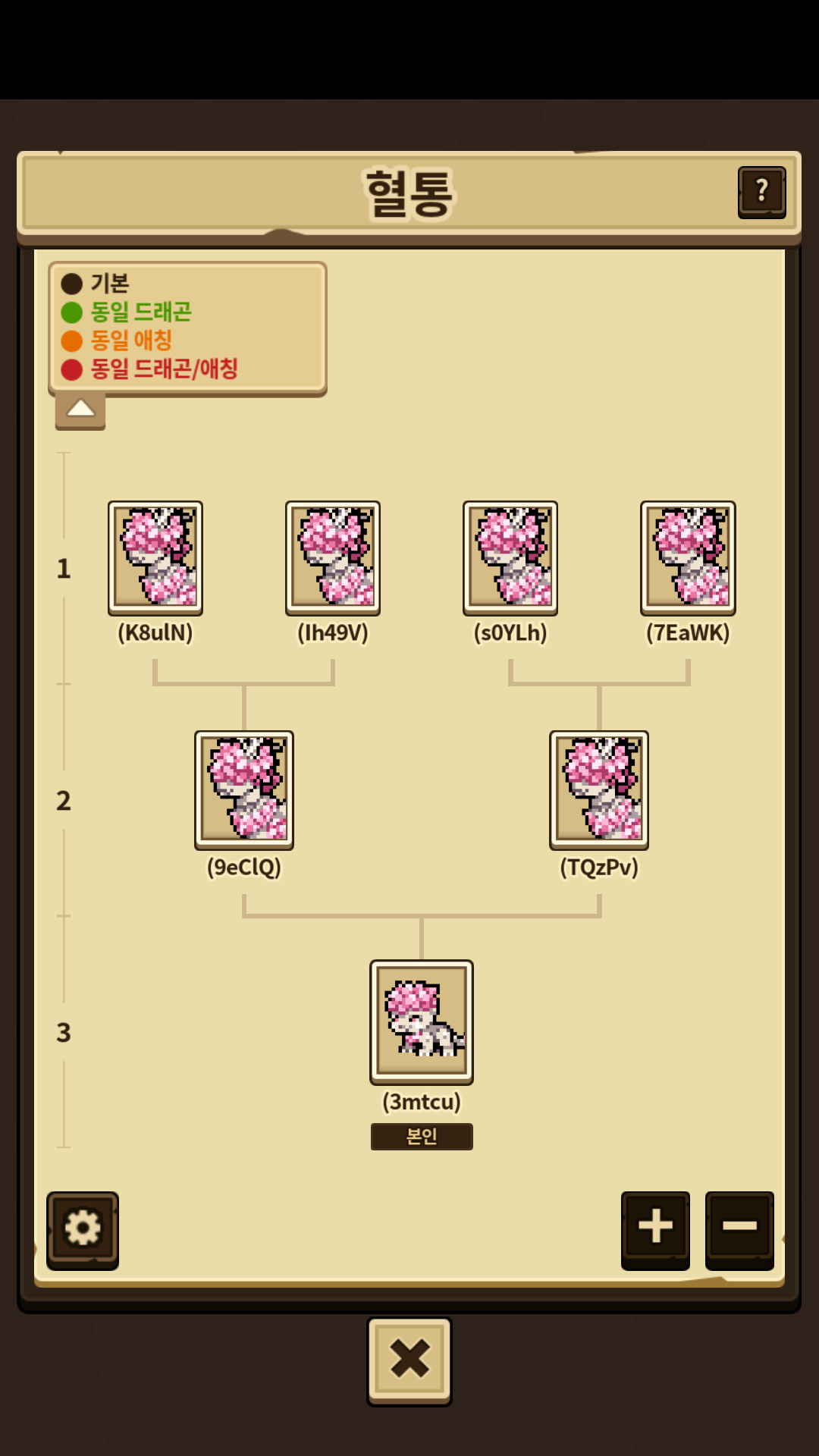Select generation 2 dragon 9eClQ
The width and height of the screenshot is (819, 1456).
coord(244,789)
